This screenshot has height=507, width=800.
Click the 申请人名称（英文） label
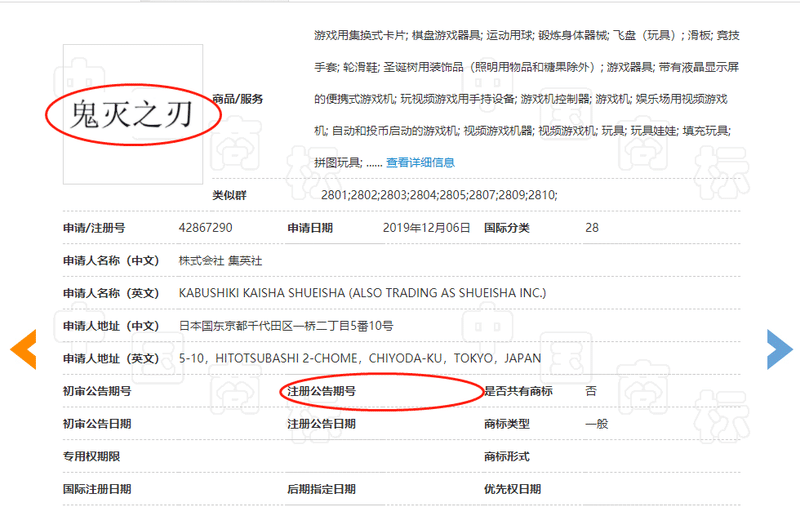[x=111, y=293]
